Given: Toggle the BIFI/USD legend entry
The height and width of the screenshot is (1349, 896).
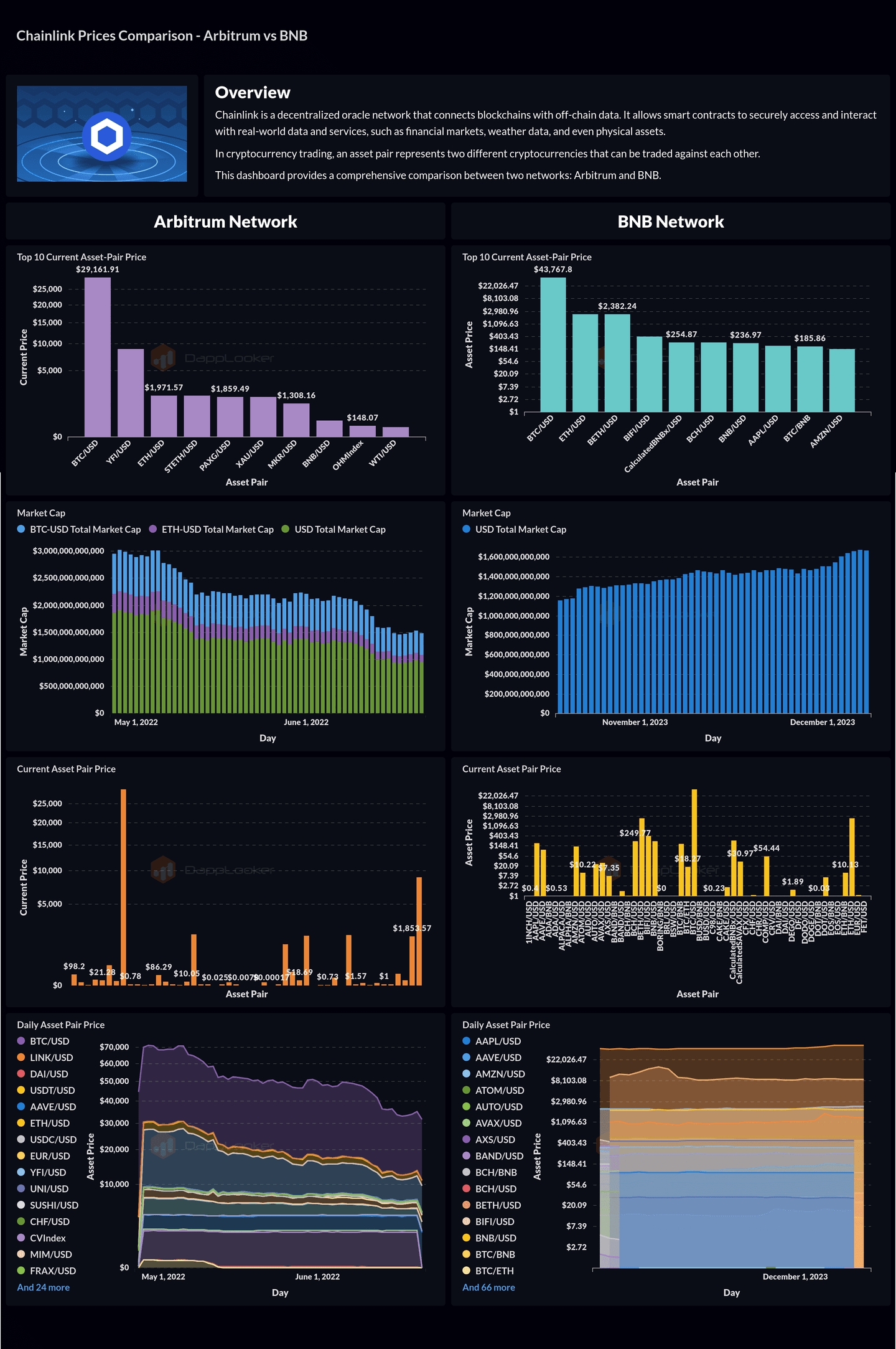Looking at the screenshot, I should pos(488,1221).
